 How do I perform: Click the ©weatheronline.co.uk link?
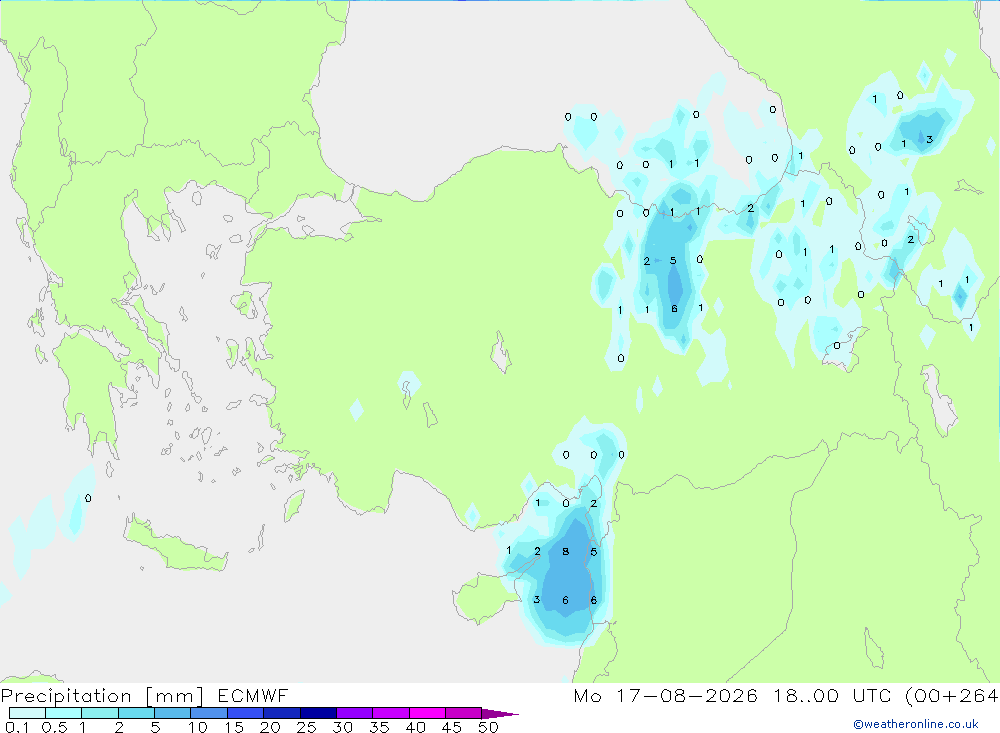[x=915, y=724]
